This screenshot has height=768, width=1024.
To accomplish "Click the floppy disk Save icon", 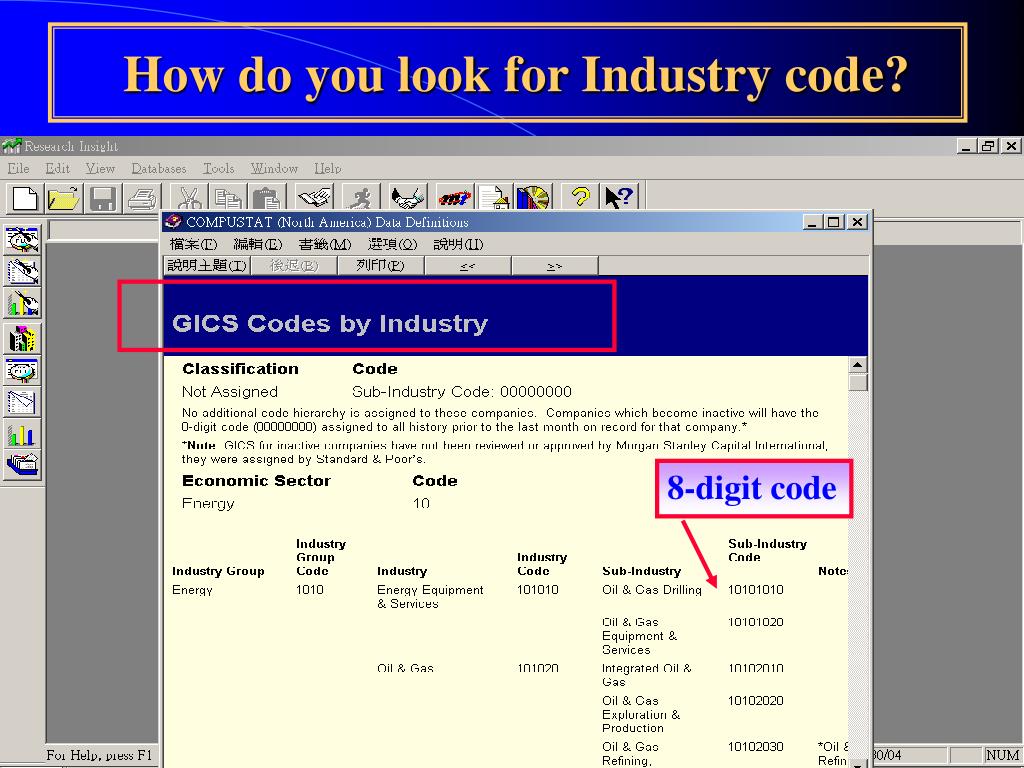I will (x=103, y=197).
